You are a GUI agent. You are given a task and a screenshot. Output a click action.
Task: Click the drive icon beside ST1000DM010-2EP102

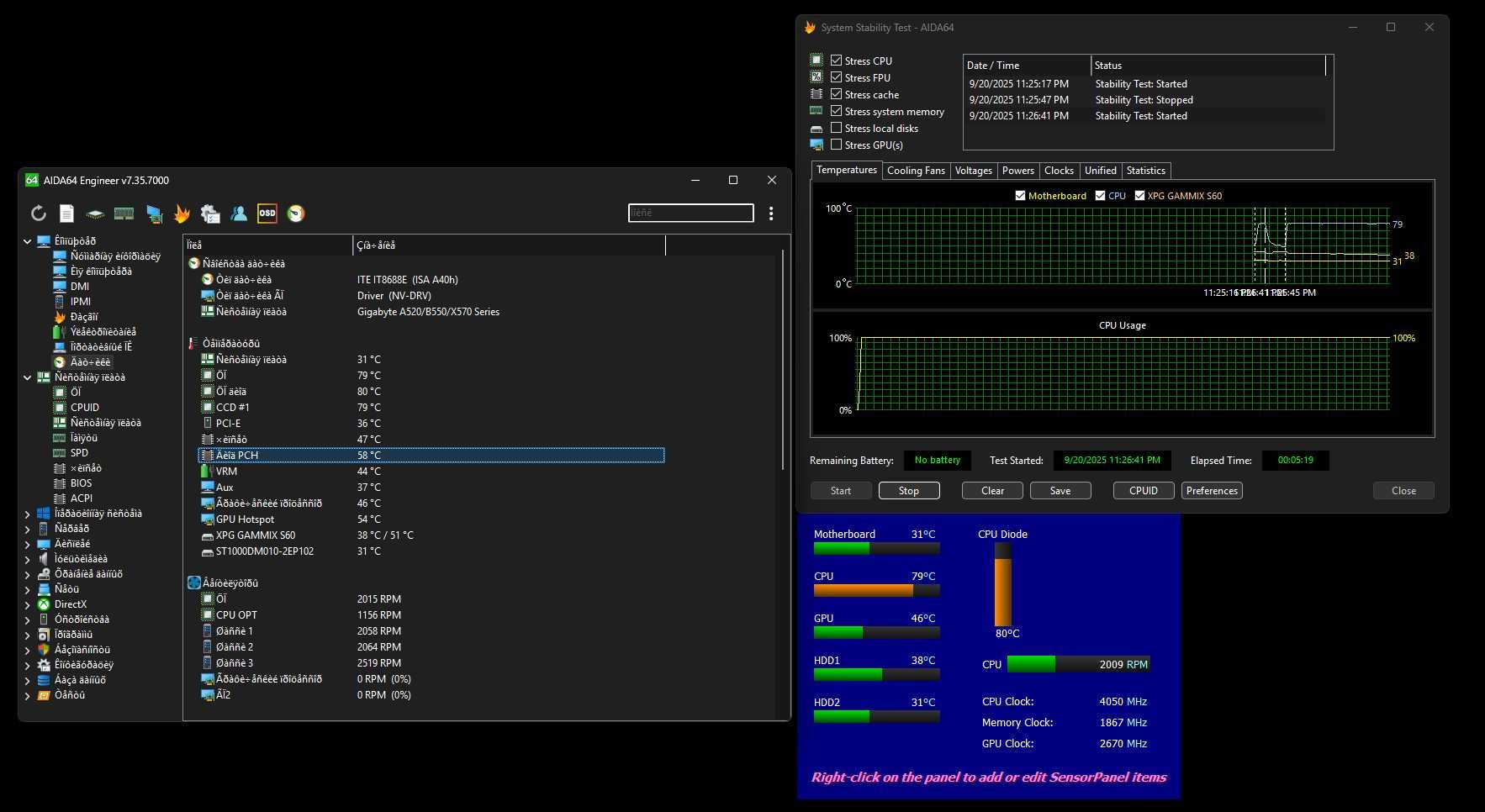(x=208, y=551)
